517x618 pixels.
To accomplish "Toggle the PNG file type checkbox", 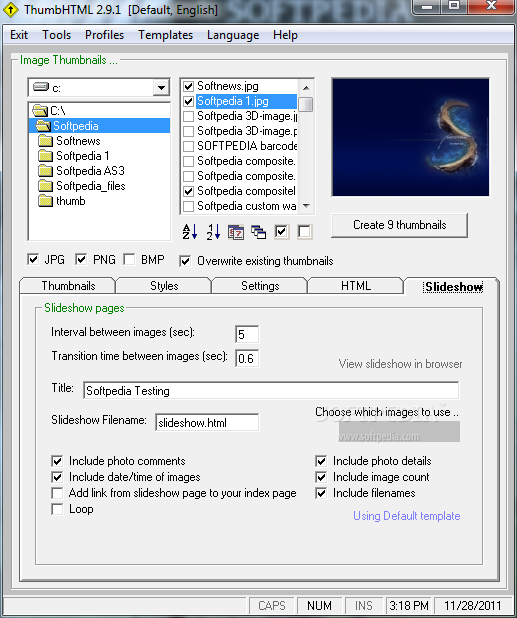I will tap(81, 259).
